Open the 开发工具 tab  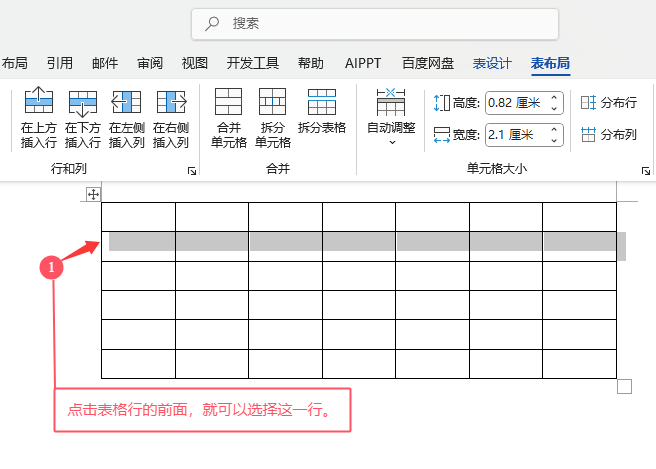coord(253,63)
